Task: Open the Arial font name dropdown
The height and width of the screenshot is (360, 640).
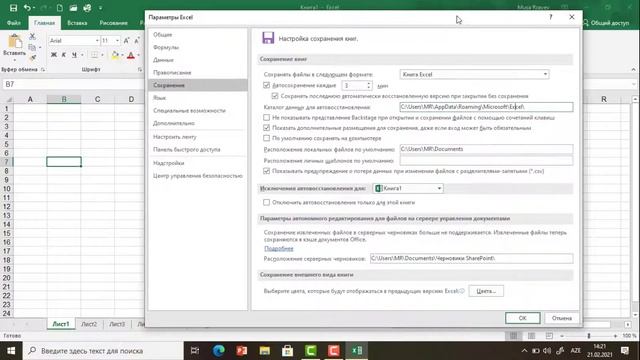Action: tap(97, 40)
